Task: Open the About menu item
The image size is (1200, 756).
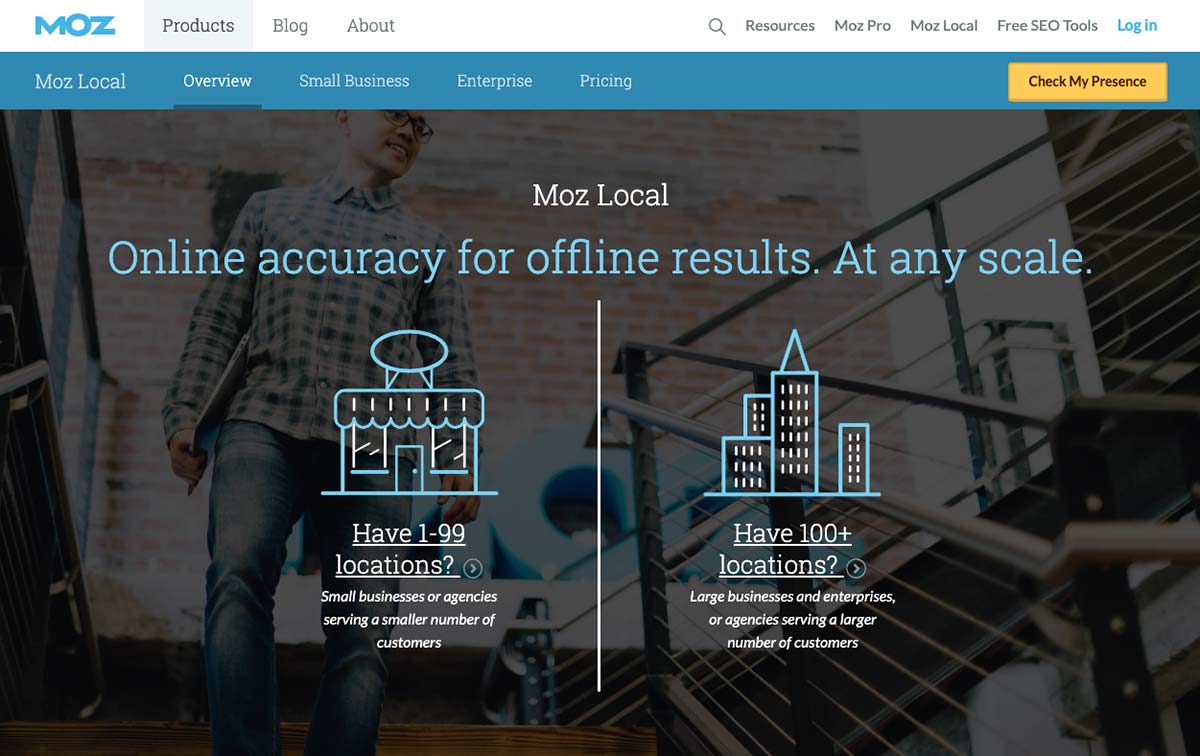Action: [x=371, y=26]
